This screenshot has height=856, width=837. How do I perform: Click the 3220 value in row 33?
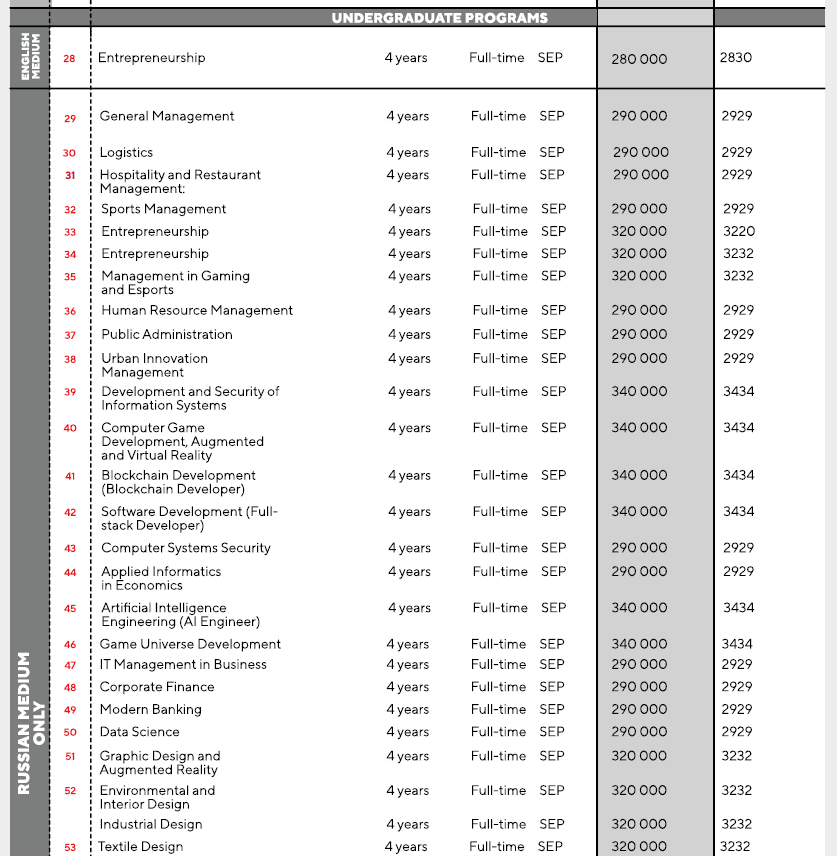click(739, 231)
